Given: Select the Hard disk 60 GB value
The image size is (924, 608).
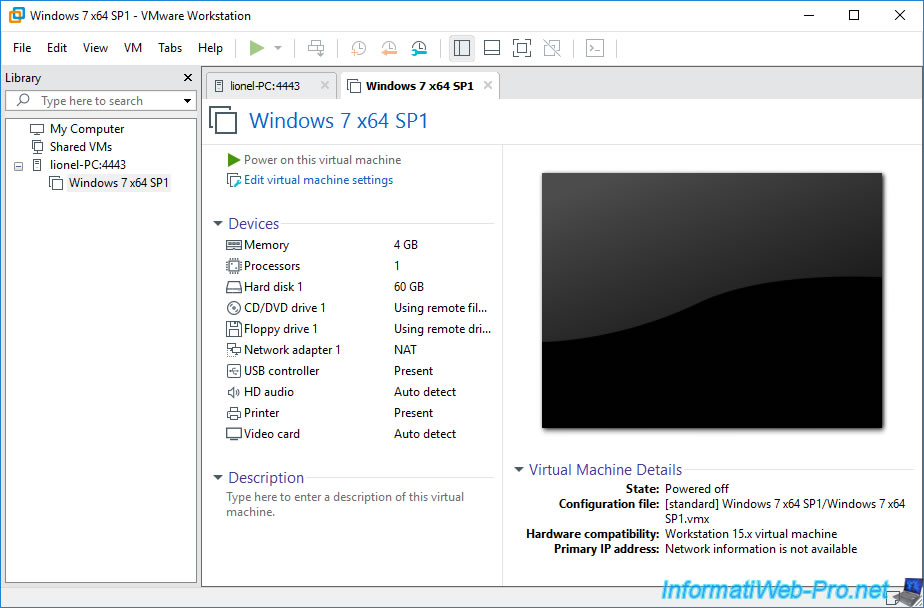Looking at the screenshot, I should (409, 287).
